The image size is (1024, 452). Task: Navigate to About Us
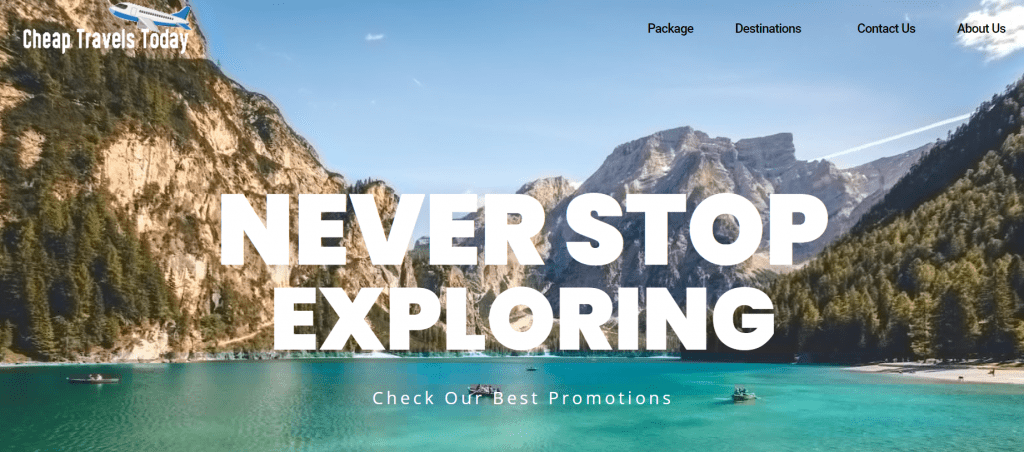click(x=981, y=29)
